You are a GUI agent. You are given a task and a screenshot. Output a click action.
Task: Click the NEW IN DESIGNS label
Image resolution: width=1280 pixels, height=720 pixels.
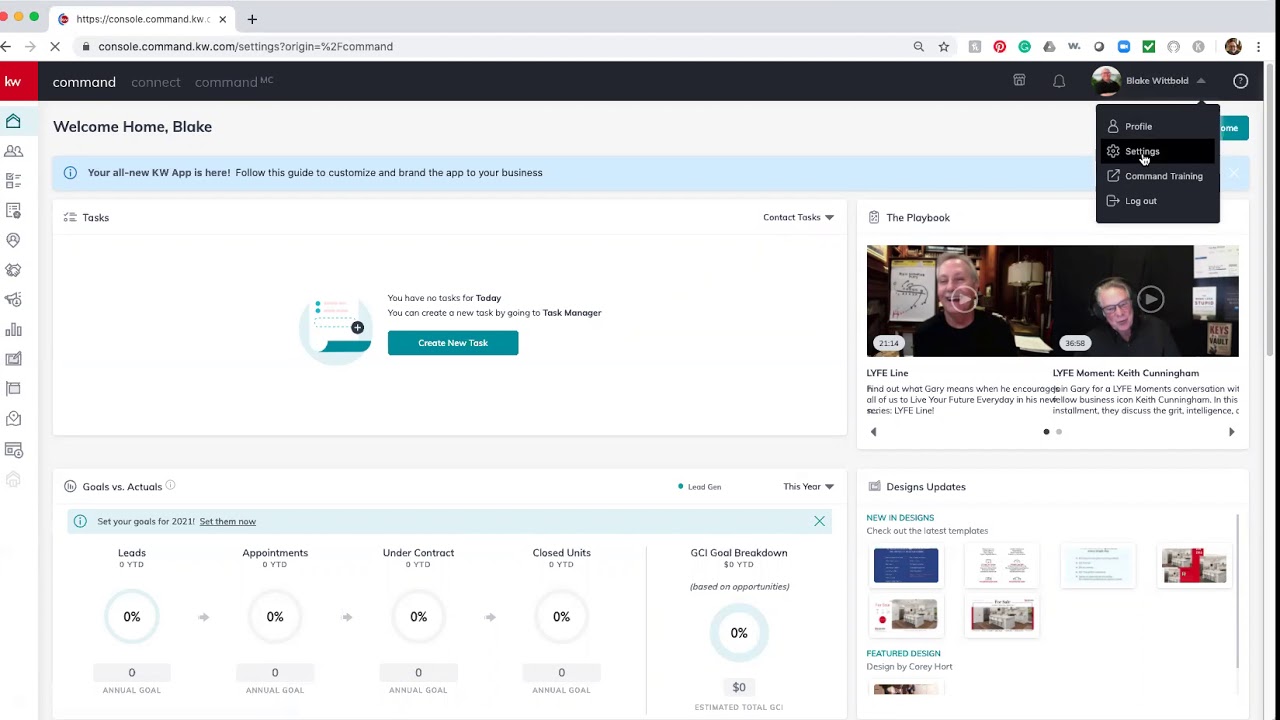pos(900,518)
